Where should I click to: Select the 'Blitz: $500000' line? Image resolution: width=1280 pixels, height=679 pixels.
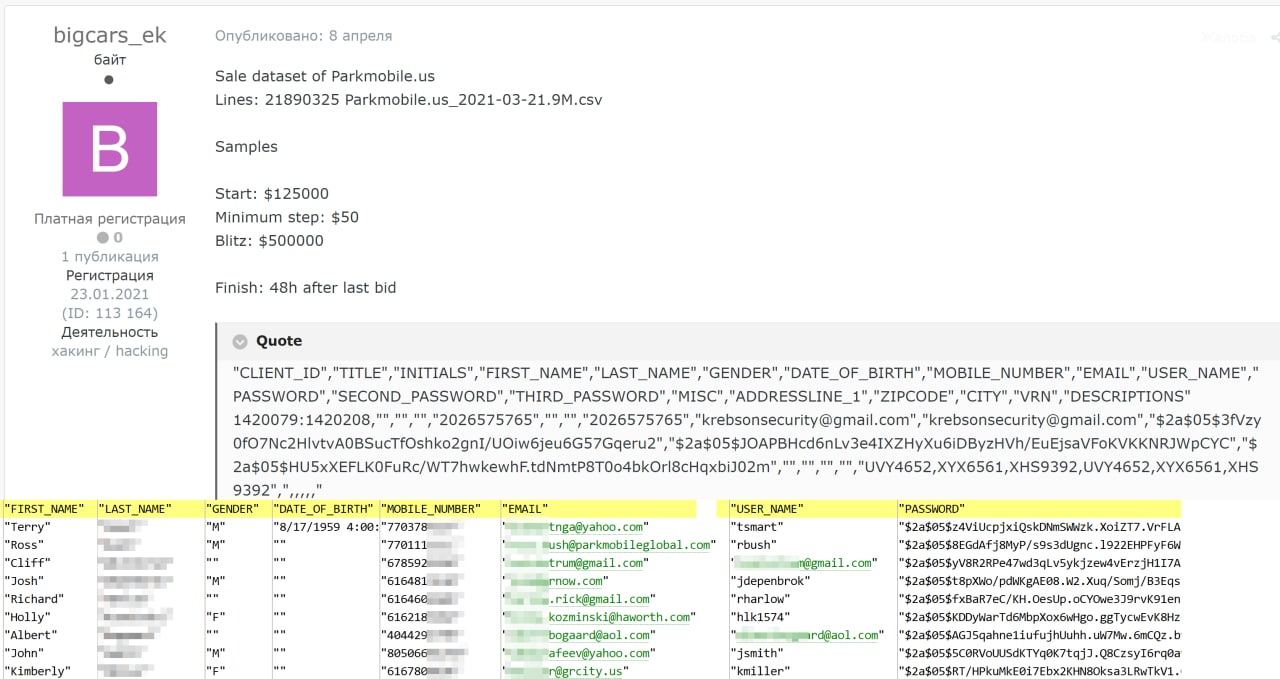click(x=269, y=241)
